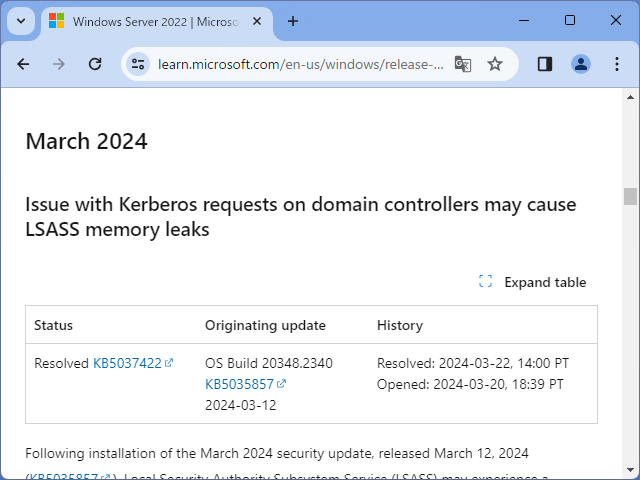Viewport: 640px width, 480px height.
Task: Open a new tab with the plus button
Action: pyautogui.click(x=293, y=21)
